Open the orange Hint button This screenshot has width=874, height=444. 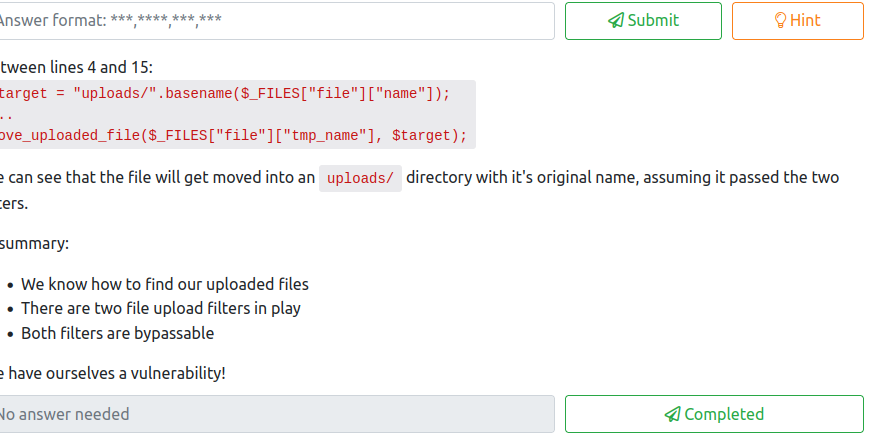[x=797, y=20]
